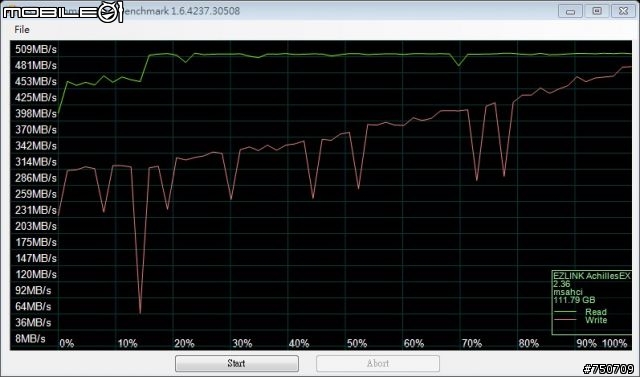Click the 92MB/s axis label

pyautogui.click(x=33, y=290)
